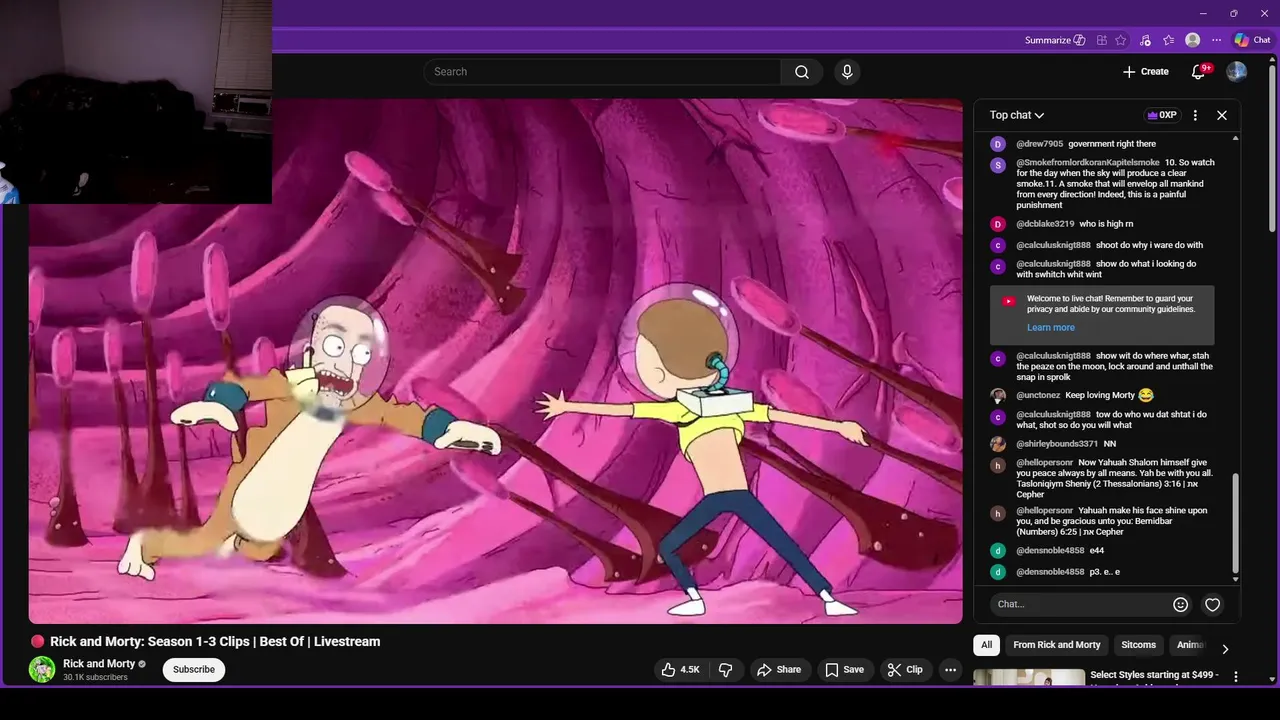This screenshot has width=1280, height=720.
Task: Select the Sitcoms filter chip
Action: pos(1138,645)
